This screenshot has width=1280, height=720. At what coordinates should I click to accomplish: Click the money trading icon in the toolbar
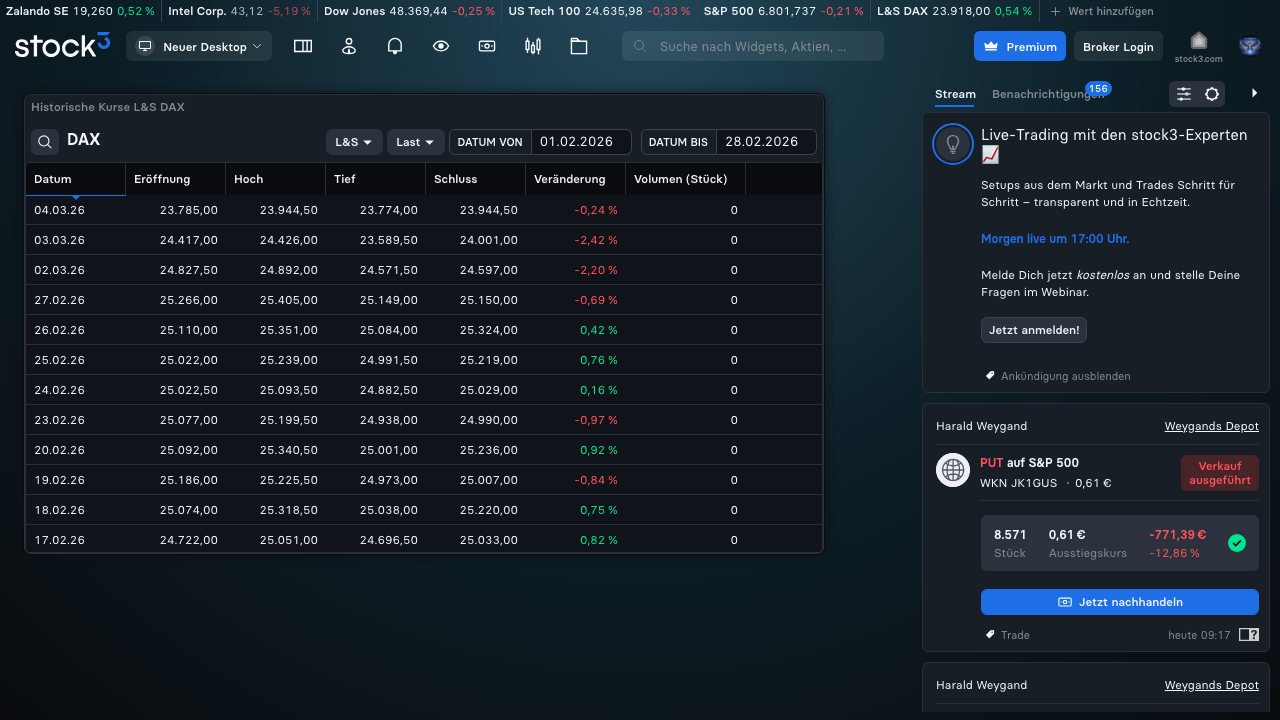[x=487, y=46]
